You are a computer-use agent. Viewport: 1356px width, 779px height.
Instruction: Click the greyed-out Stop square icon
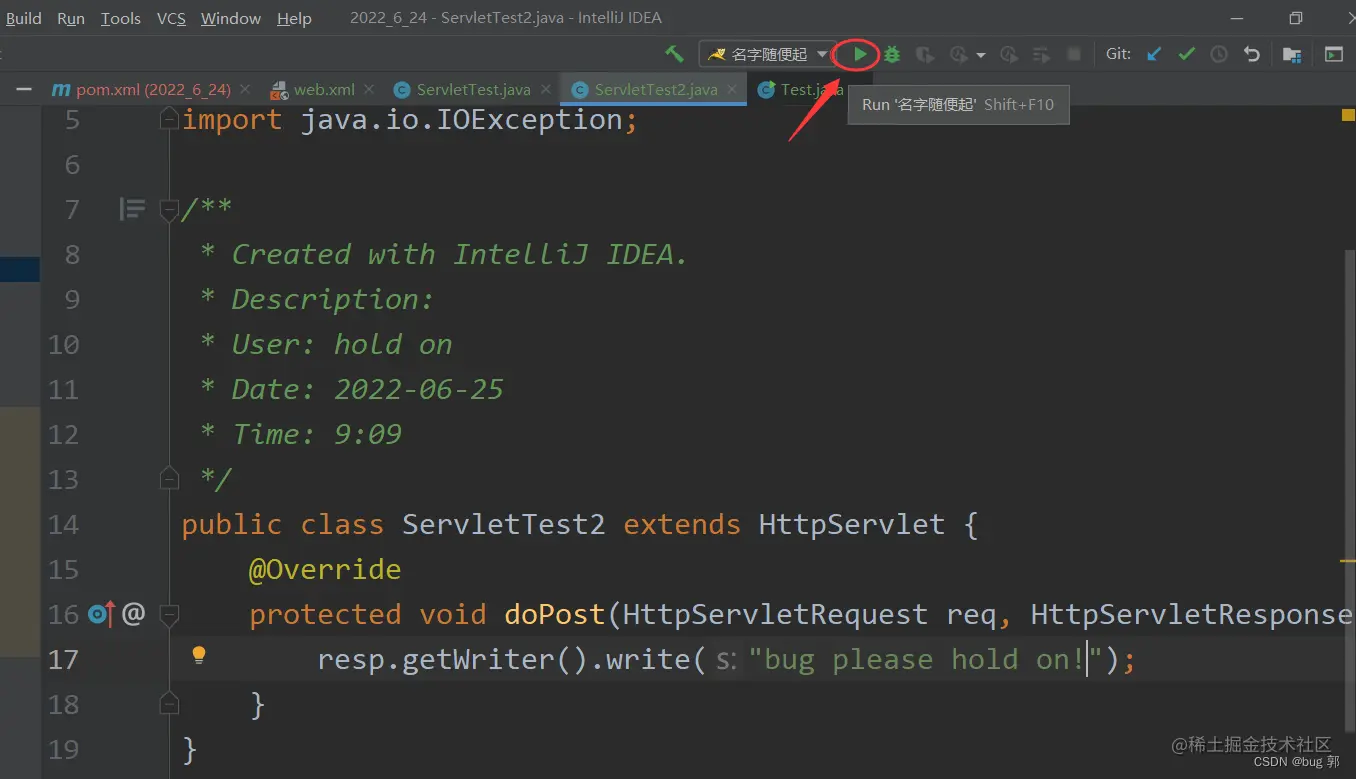(x=1074, y=54)
